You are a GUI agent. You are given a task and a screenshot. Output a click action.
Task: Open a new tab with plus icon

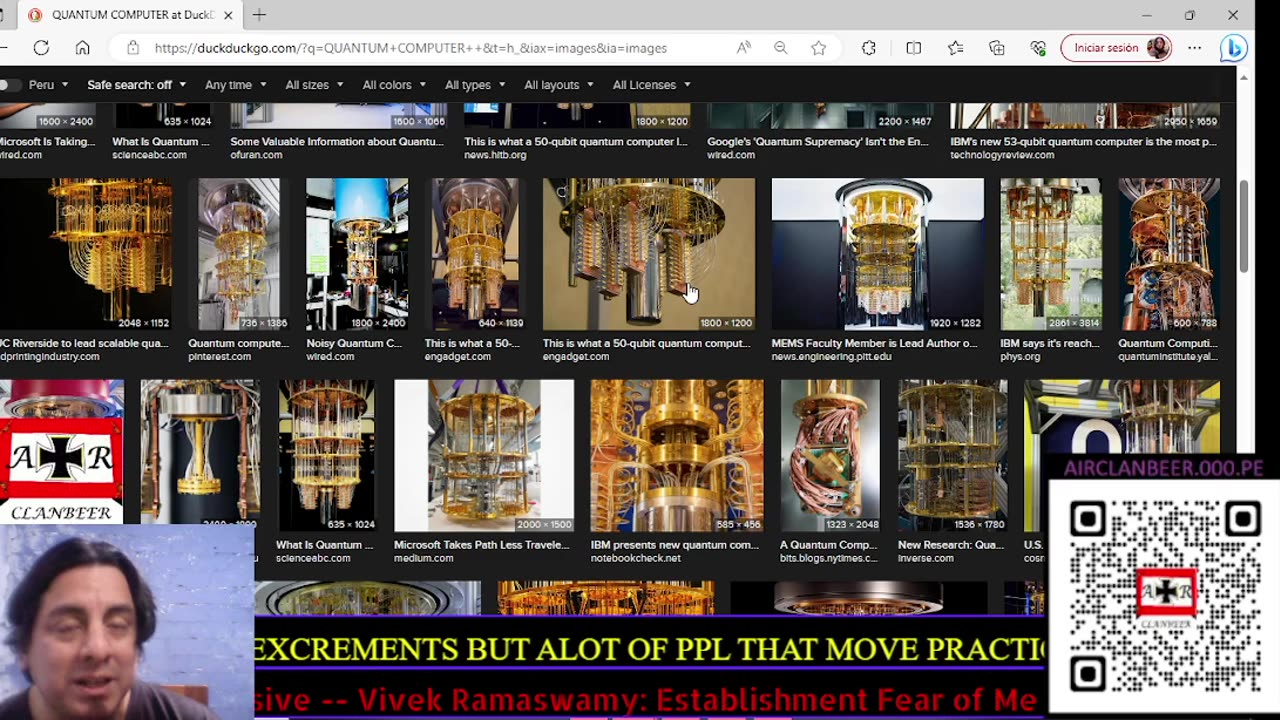coord(259,15)
